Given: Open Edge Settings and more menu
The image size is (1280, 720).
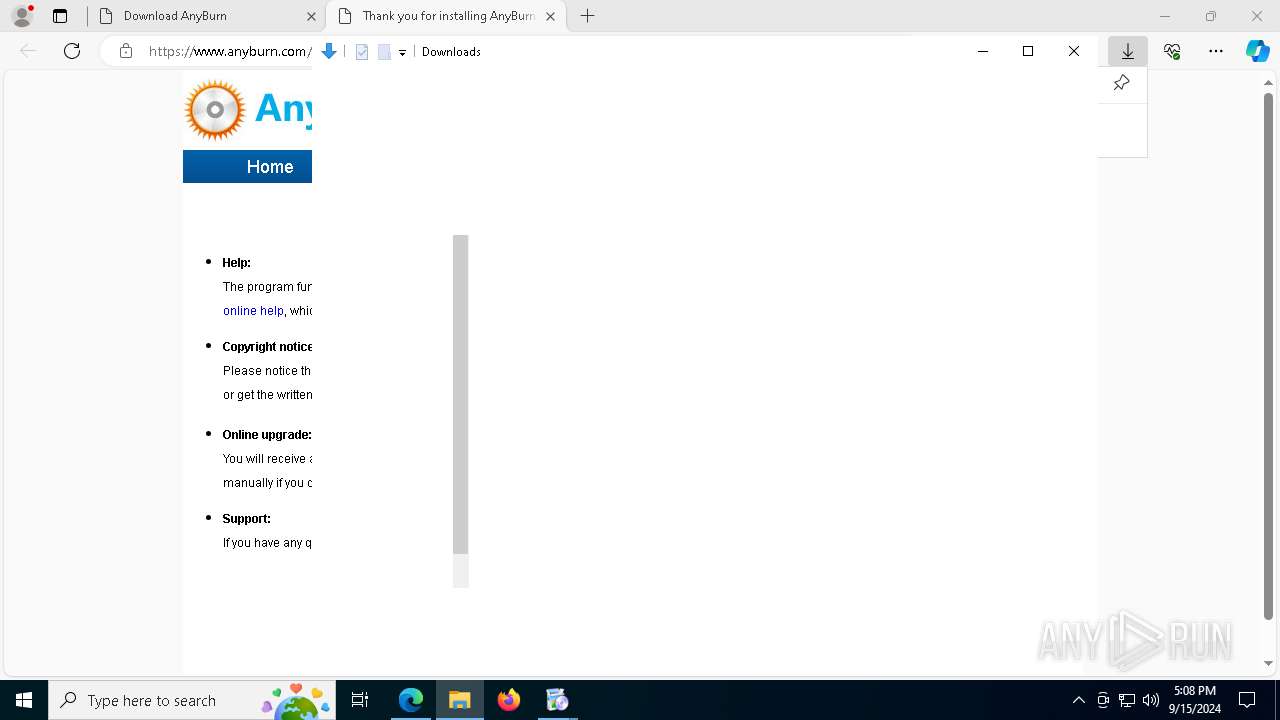Looking at the screenshot, I should 1216,51.
